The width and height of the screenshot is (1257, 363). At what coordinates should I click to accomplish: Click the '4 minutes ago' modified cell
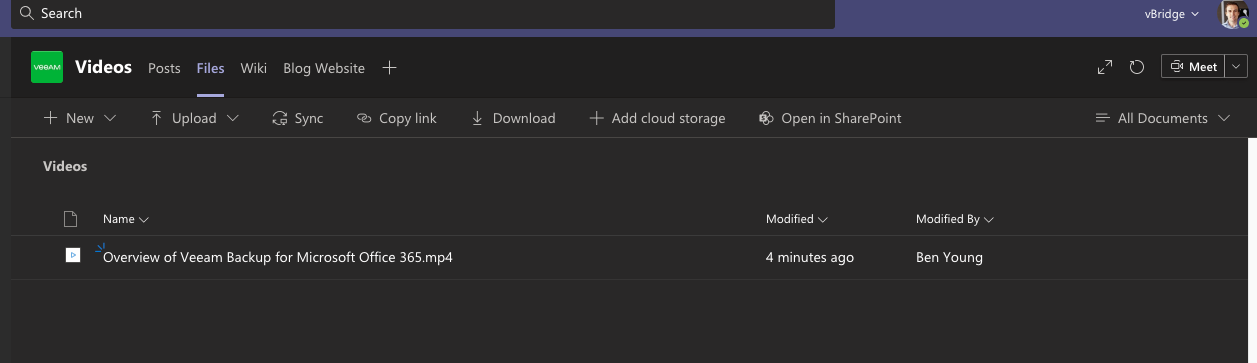point(810,257)
